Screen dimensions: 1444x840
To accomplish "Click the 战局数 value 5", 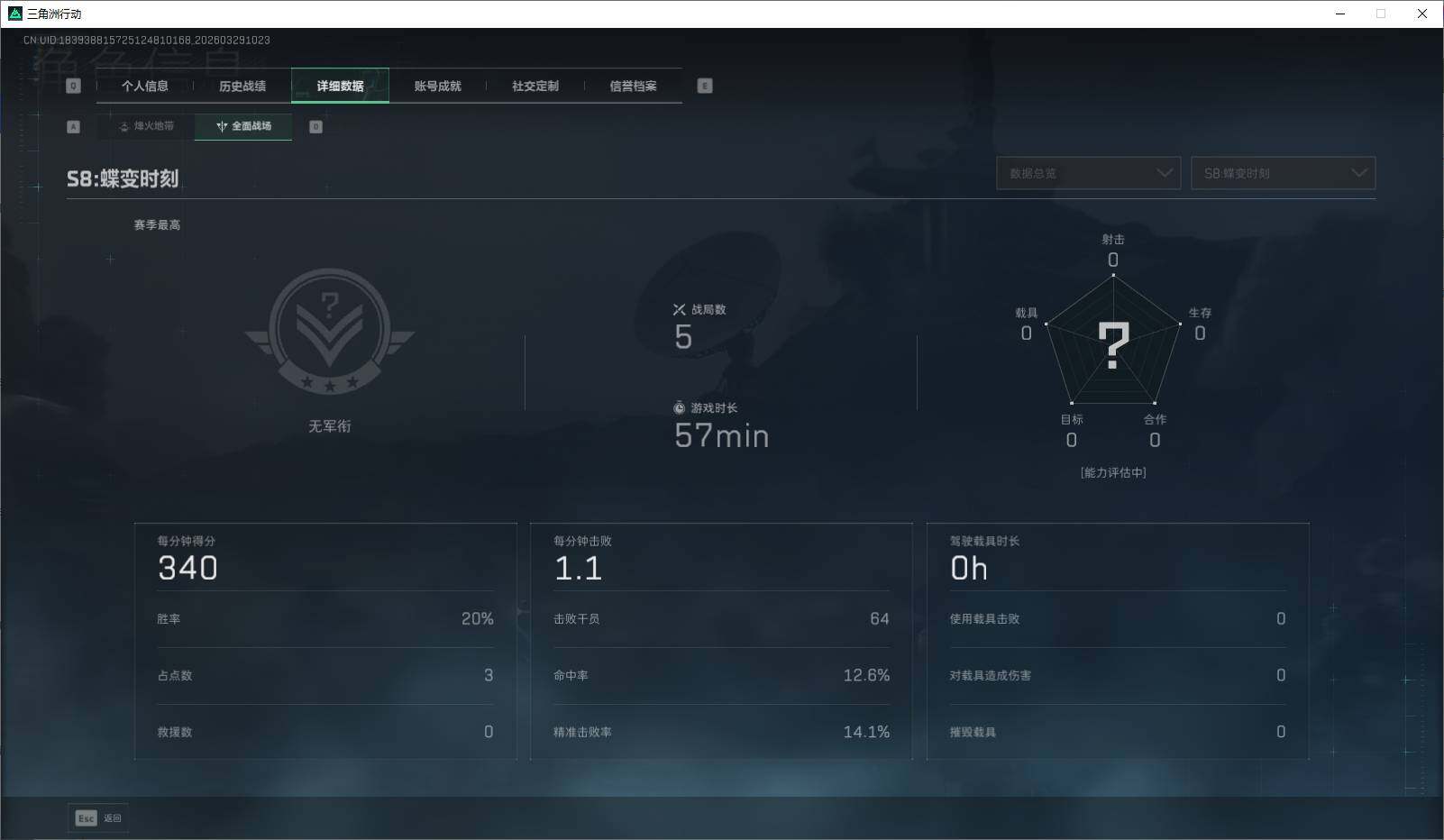I will coord(683,337).
